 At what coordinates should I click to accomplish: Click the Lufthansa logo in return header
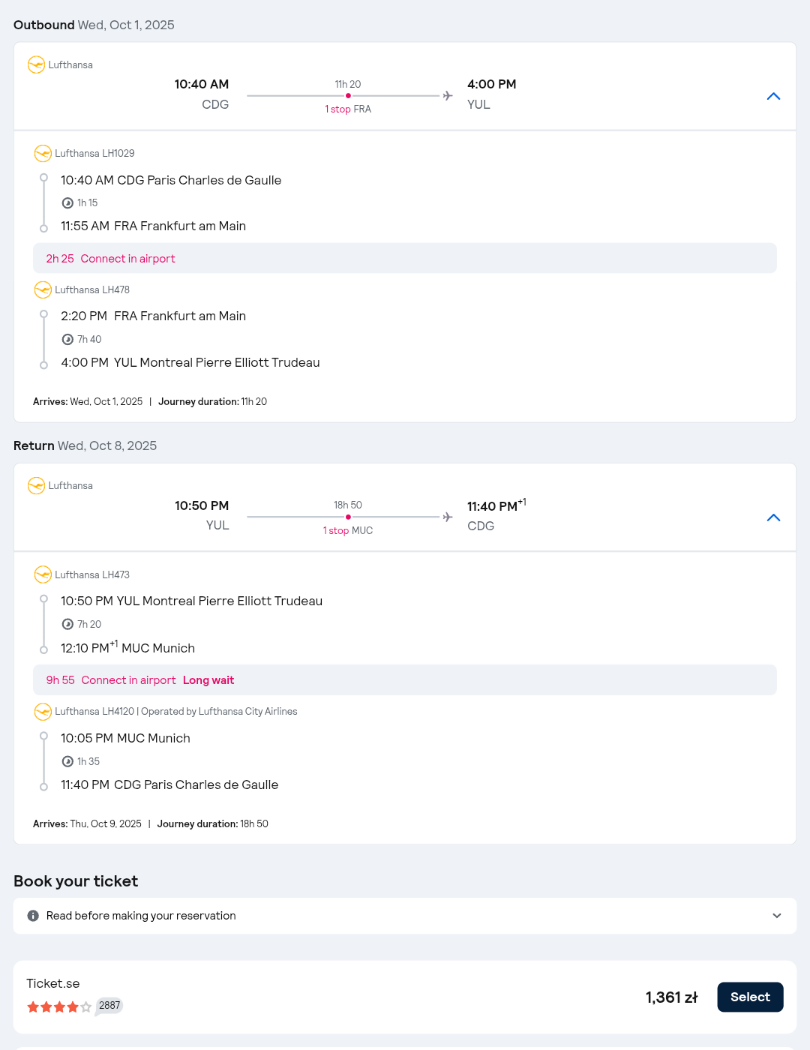36,485
